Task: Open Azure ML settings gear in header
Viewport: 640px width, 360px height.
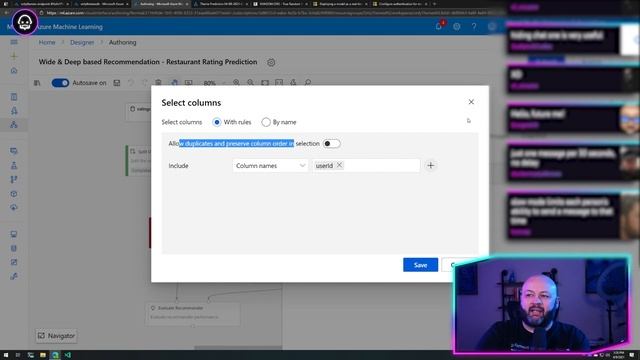Action: click(x=456, y=27)
